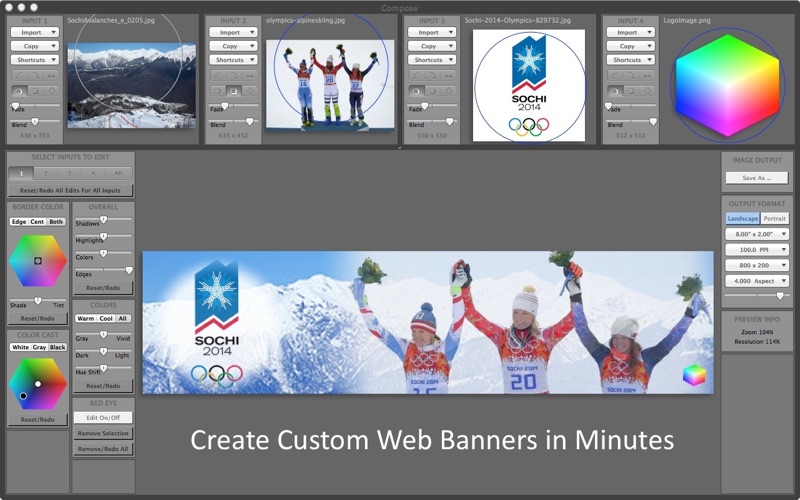The width and height of the screenshot is (800, 500).
Task: Open Input 2 Shortcuts dropdown
Action: click(233, 60)
